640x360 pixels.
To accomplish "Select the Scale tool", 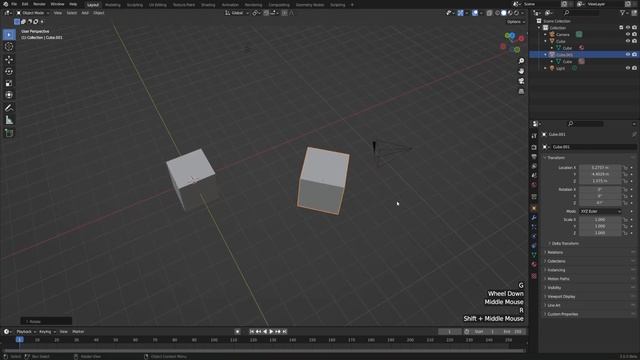I will coord(9,83).
